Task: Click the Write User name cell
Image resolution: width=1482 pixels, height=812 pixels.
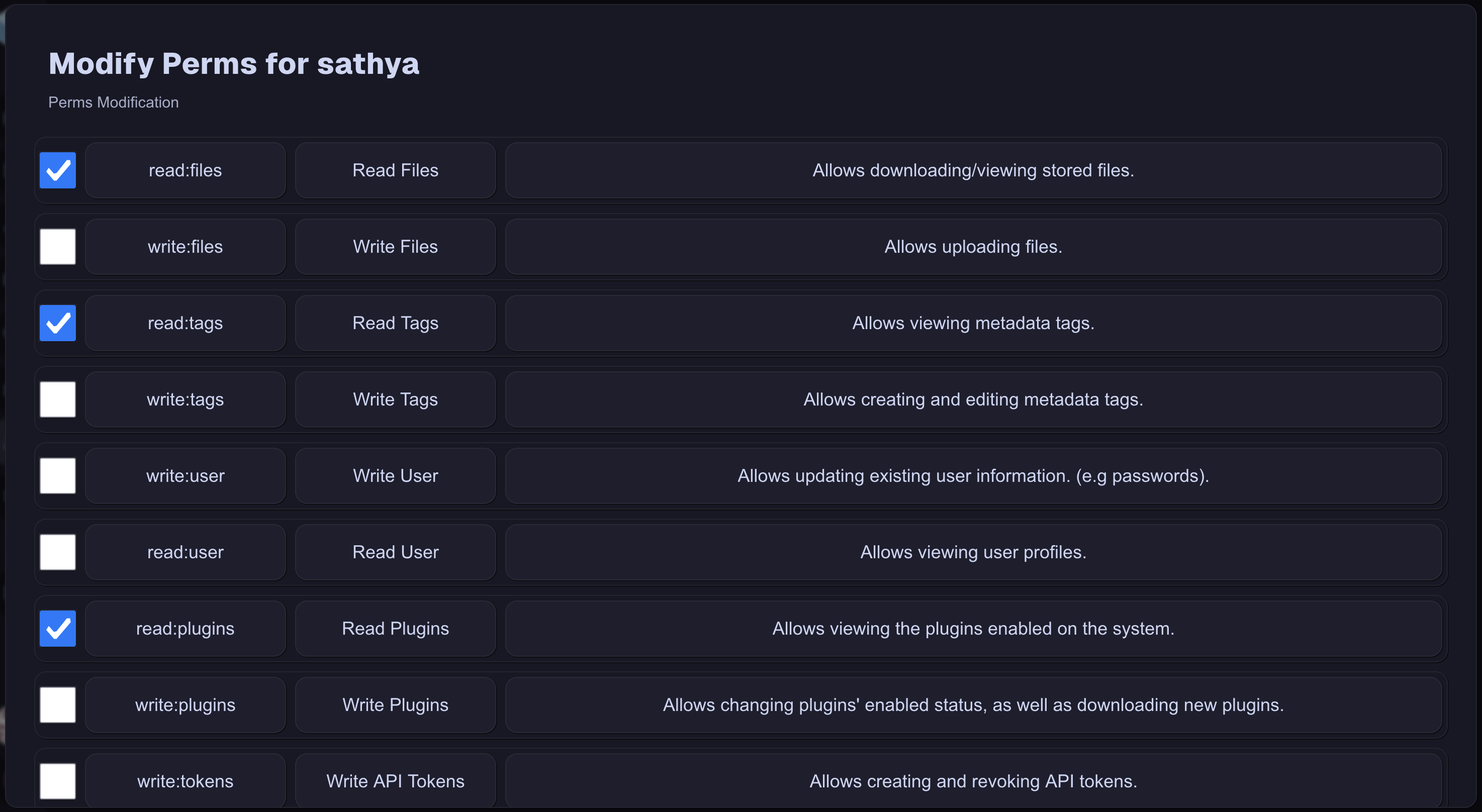Action: pyautogui.click(x=395, y=475)
